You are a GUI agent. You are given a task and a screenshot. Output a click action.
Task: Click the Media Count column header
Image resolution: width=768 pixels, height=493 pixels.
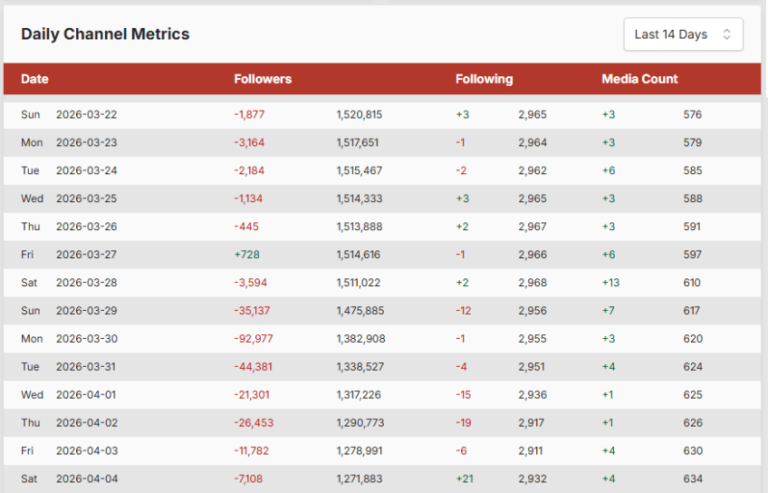[639, 79]
